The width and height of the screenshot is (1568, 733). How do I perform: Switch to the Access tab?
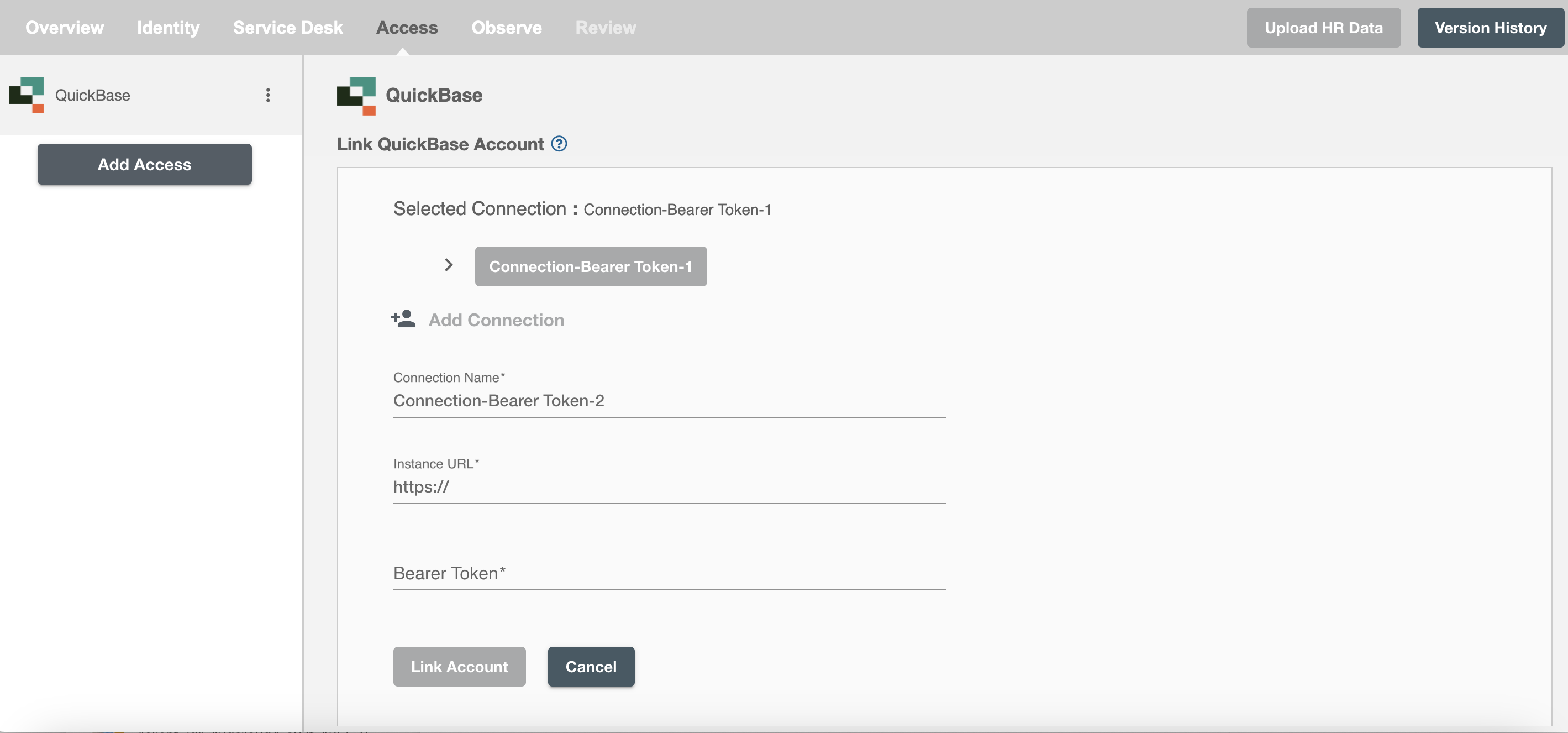pyautogui.click(x=407, y=27)
